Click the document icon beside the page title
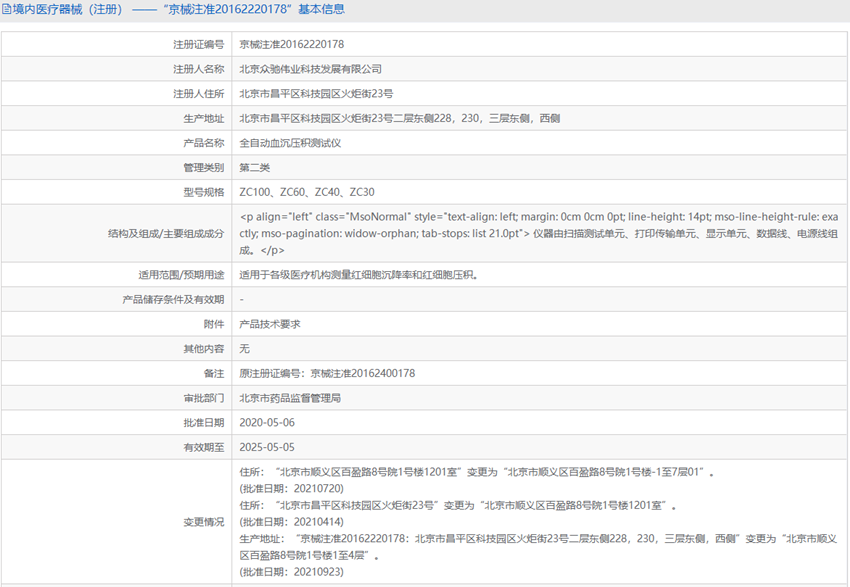The width and height of the screenshot is (850, 587). 7,9
